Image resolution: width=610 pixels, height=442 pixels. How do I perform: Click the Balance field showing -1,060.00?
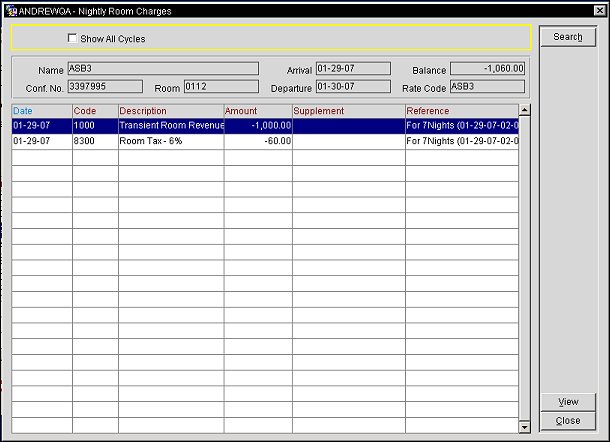(486, 69)
